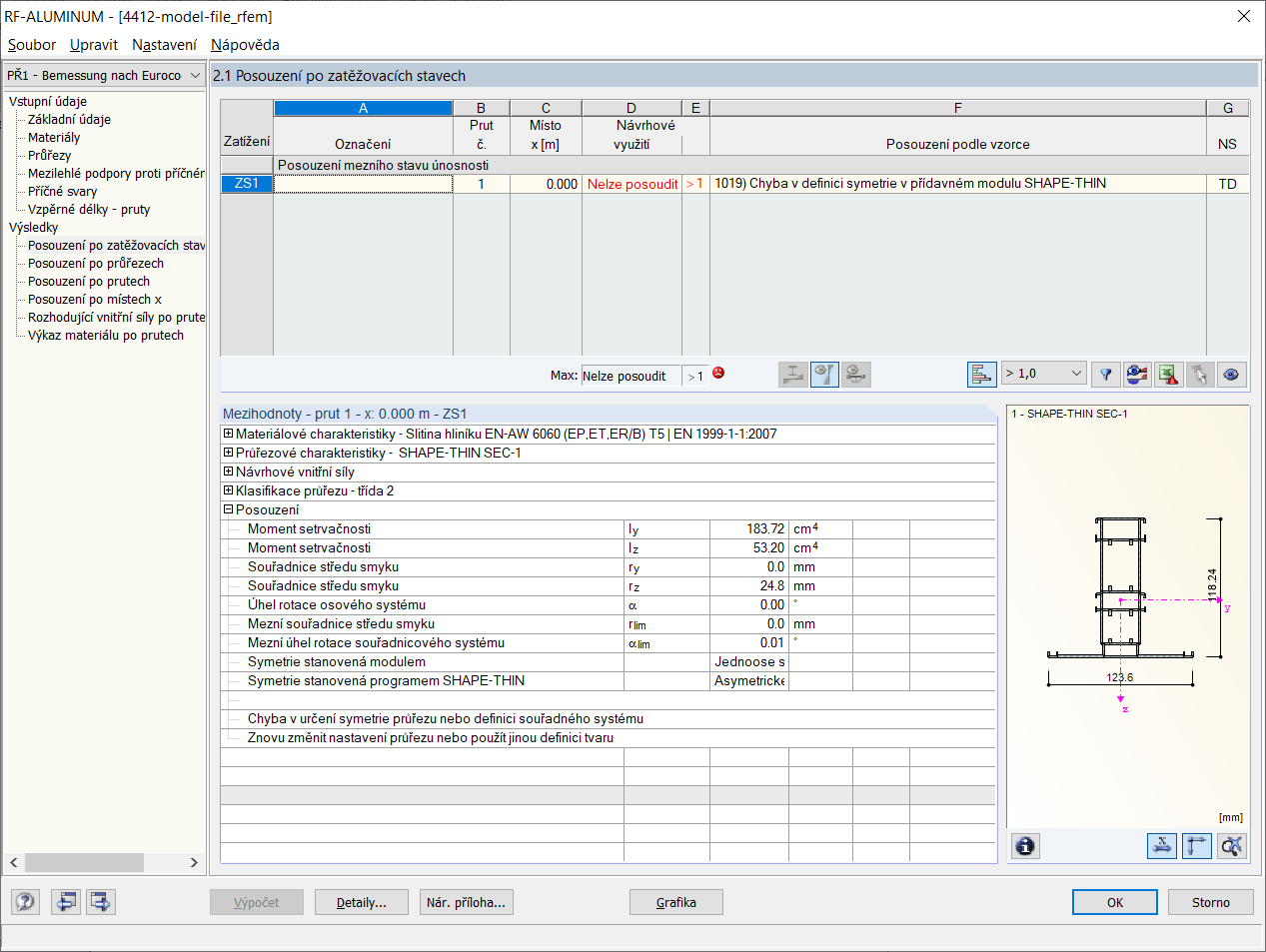Select 'Posouzení po průřezech' in the navigator tree
The width and height of the screenshot is (1266, 952).
pyautogui.click(x=96, y=264)
